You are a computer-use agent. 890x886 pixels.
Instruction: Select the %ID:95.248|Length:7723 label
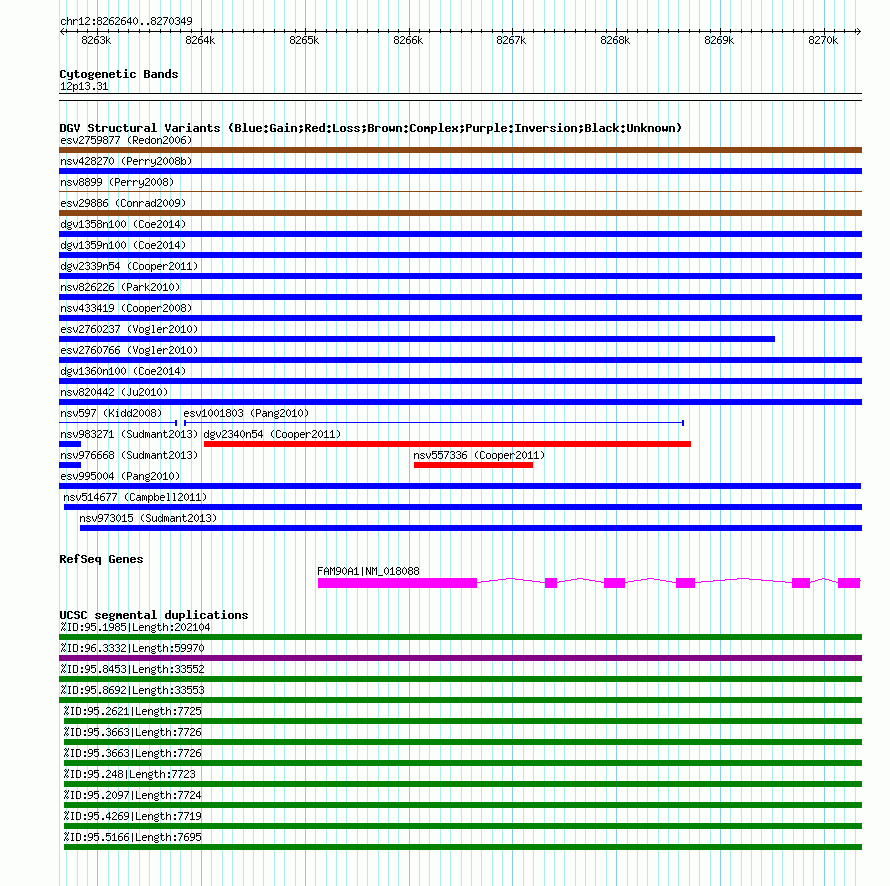coord(129,774)
